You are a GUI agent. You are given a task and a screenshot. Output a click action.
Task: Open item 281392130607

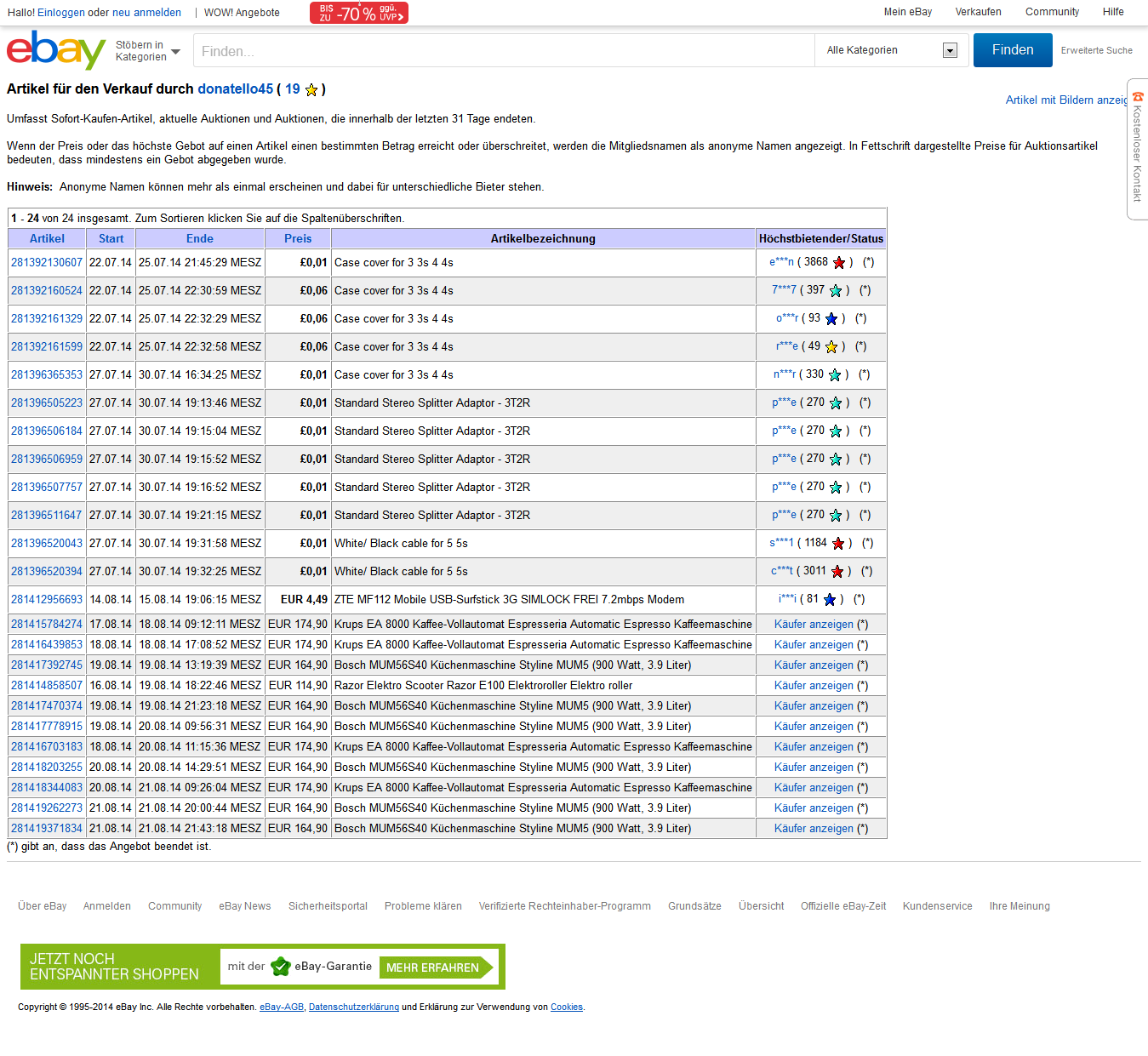[47, 263]
